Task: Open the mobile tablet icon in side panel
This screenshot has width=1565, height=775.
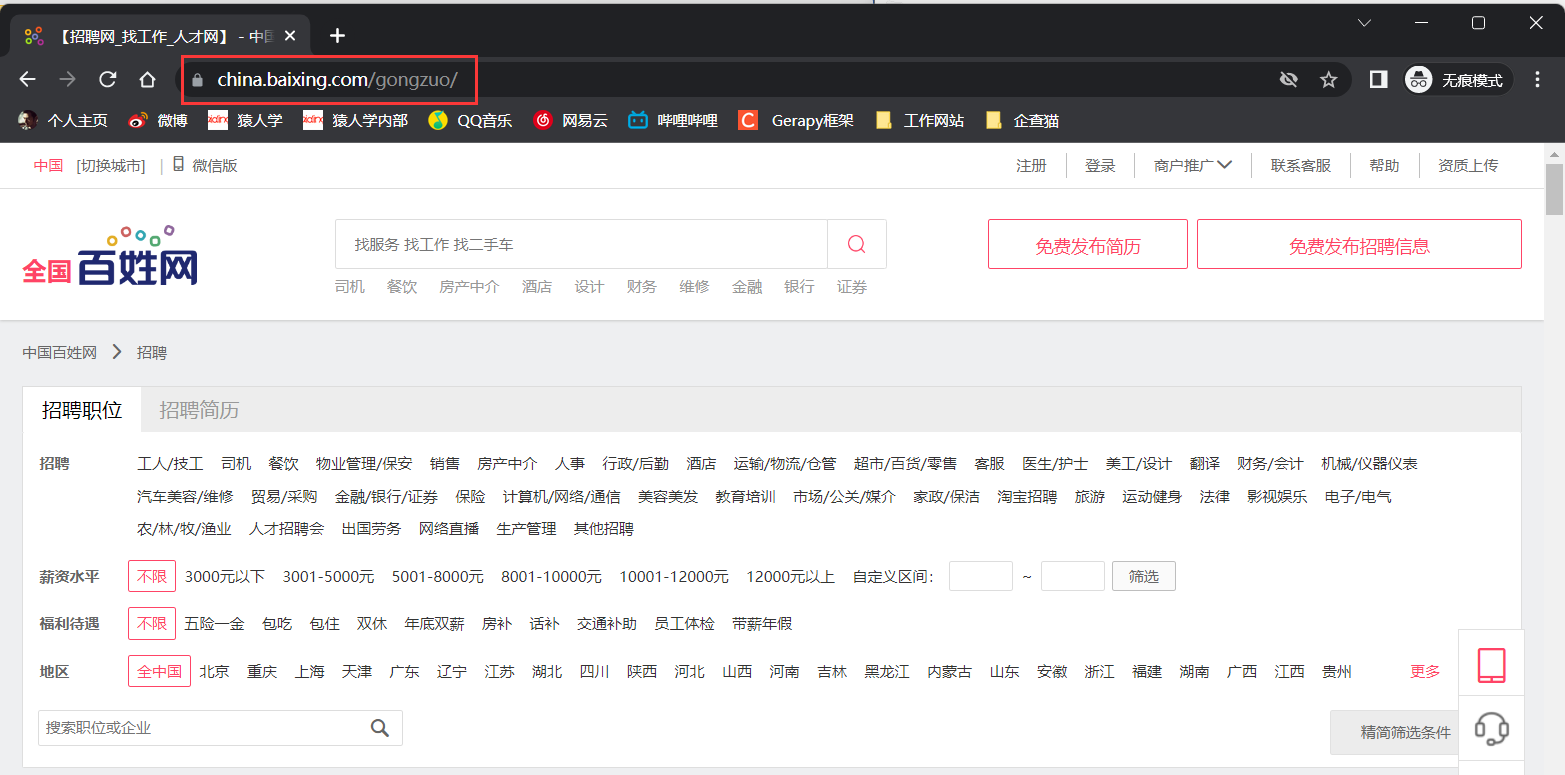Action: pyautogui.click(x=1491, y=665)
